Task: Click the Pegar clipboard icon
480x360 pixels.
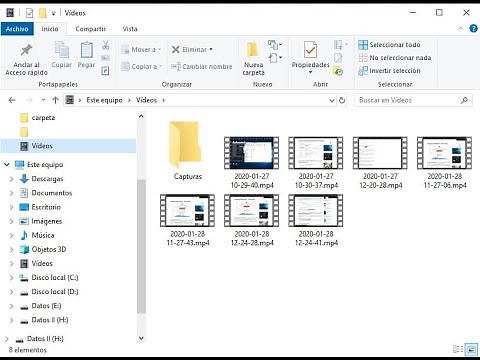Action: pyautogui.click(x=86, y=55)
